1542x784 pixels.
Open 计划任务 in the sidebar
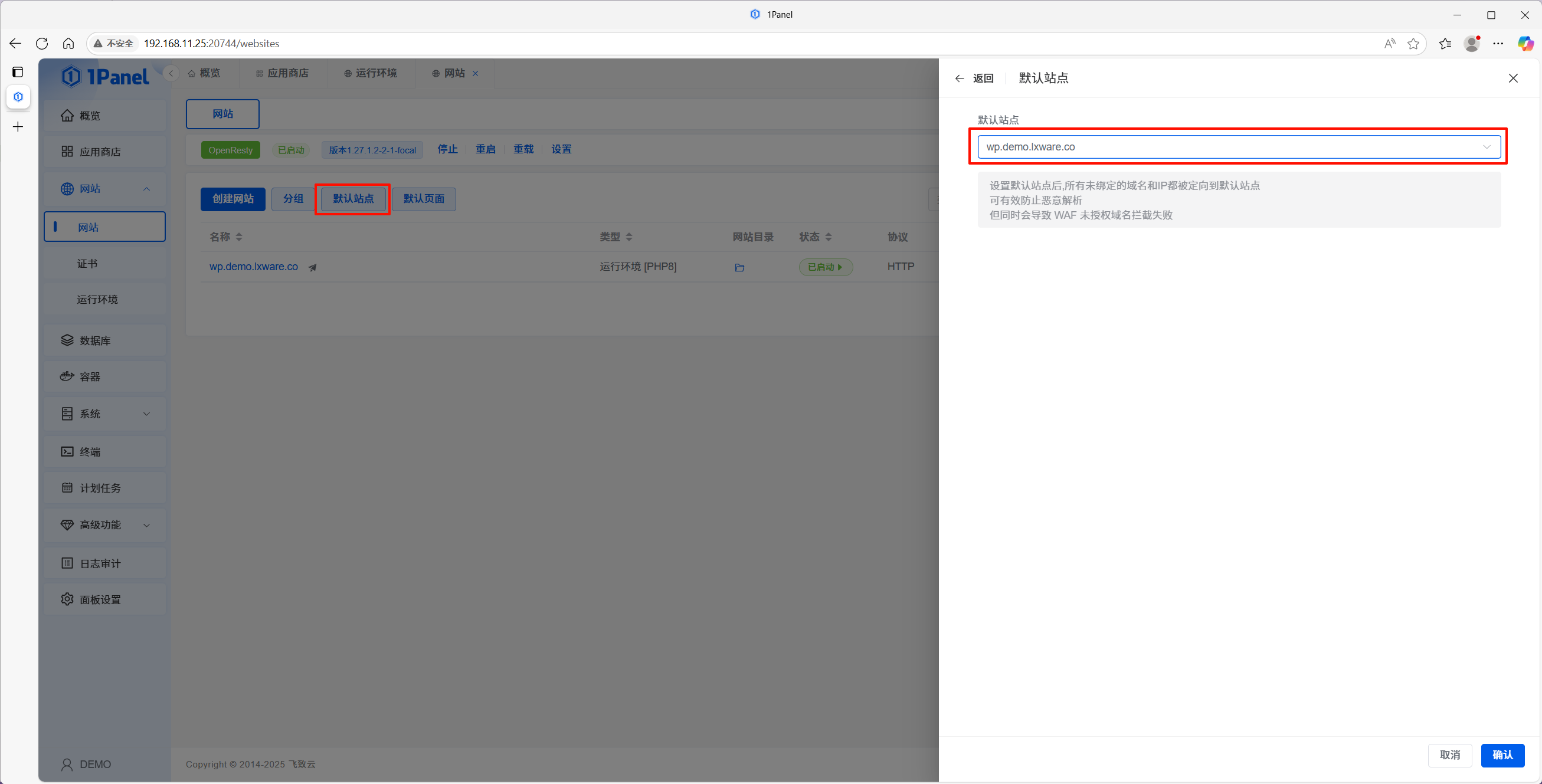click(105, 488)
